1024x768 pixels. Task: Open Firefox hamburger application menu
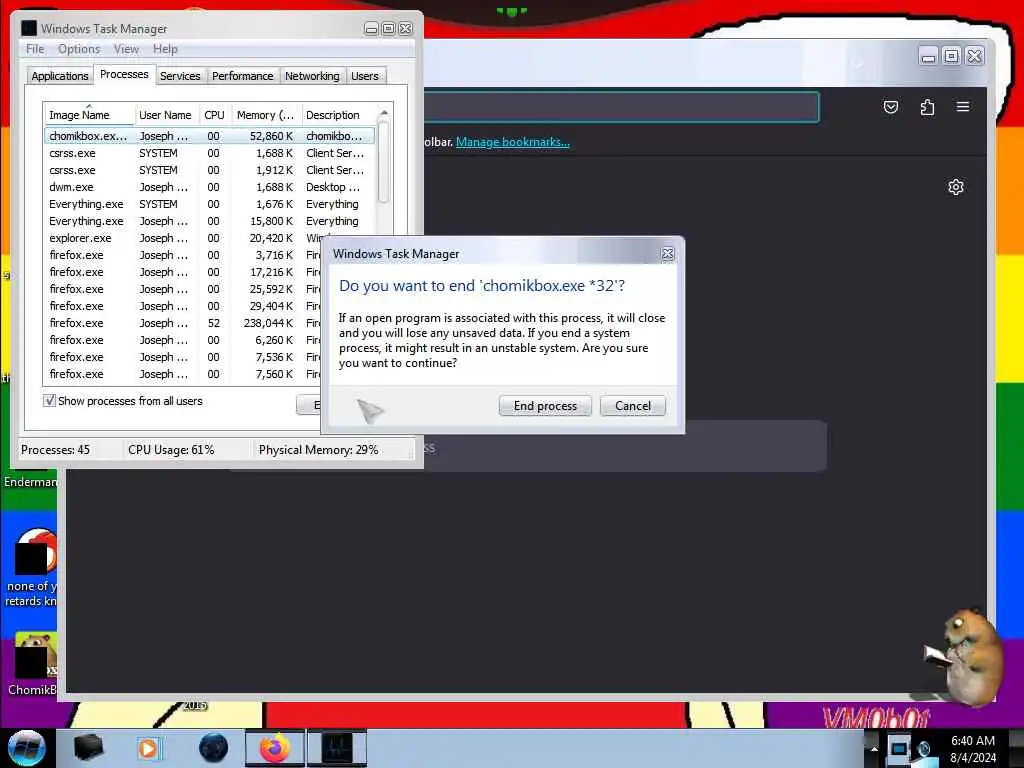click(963, 106)
